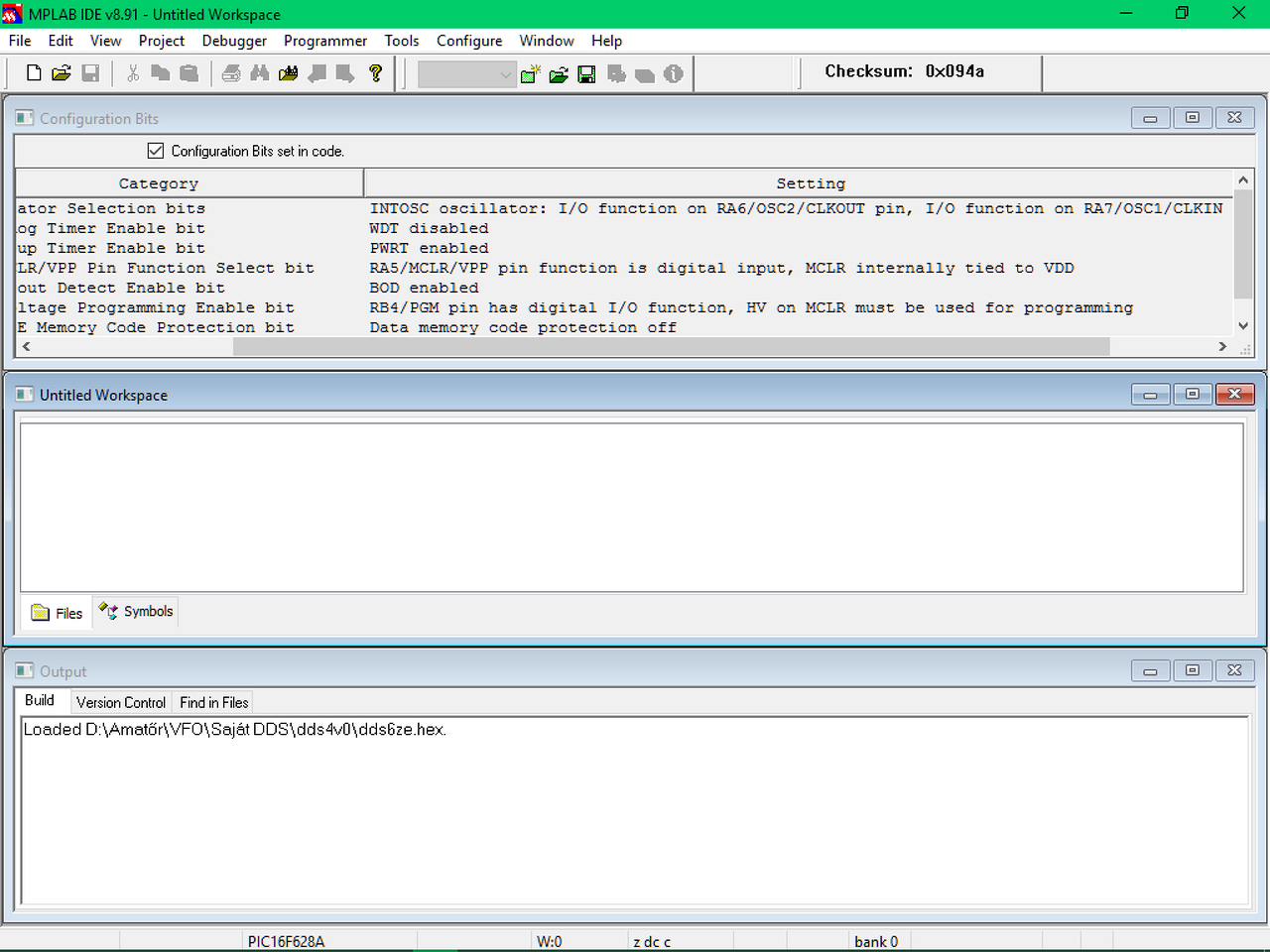Image resolution: width=1270 pixels, height=952 pixels.
Task: Click PIC16F628A in the status bar
Action: [x=286, y=941]
